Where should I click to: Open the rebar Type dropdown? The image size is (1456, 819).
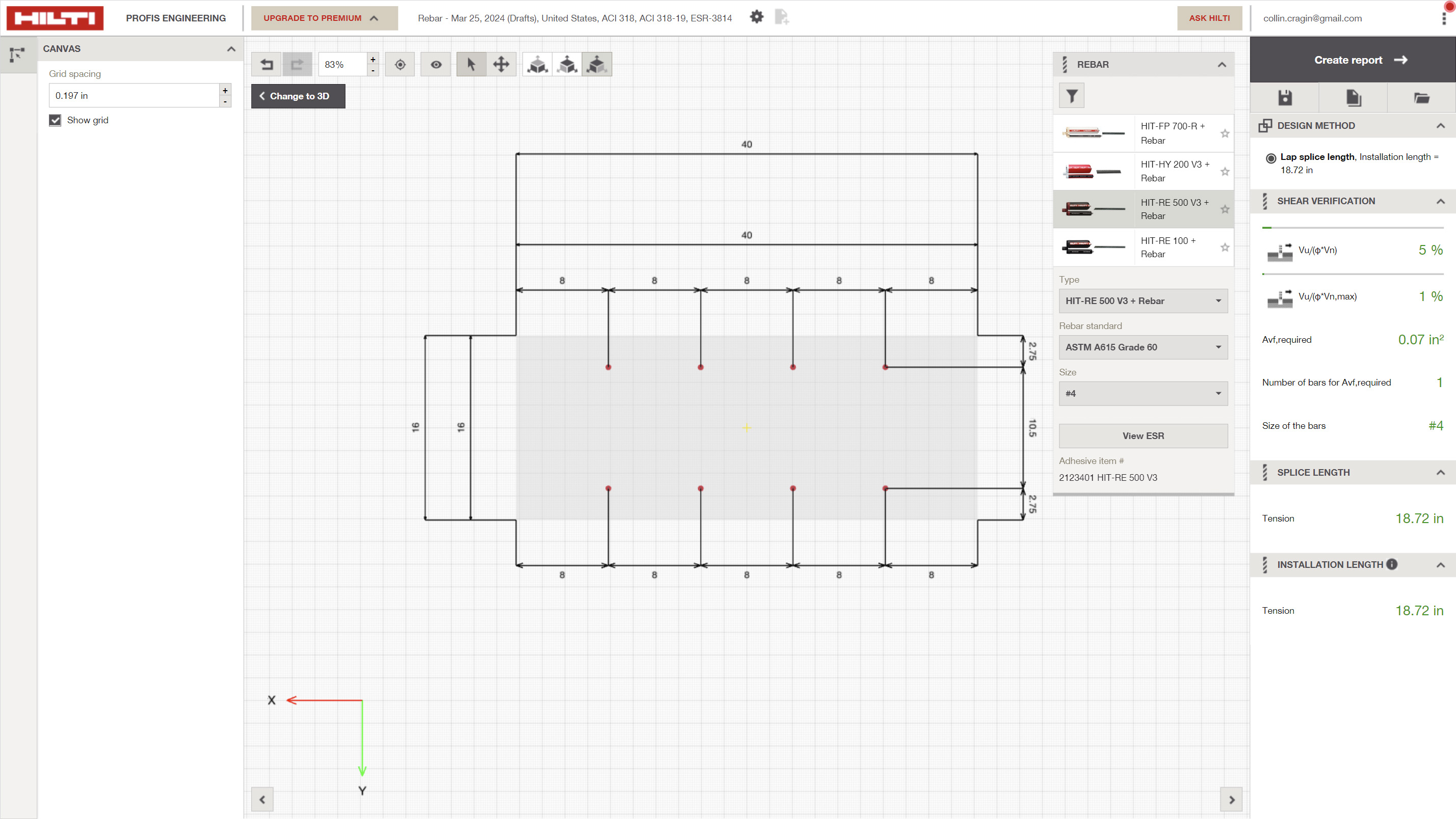pyautogui.click(x=1143, y=301)
